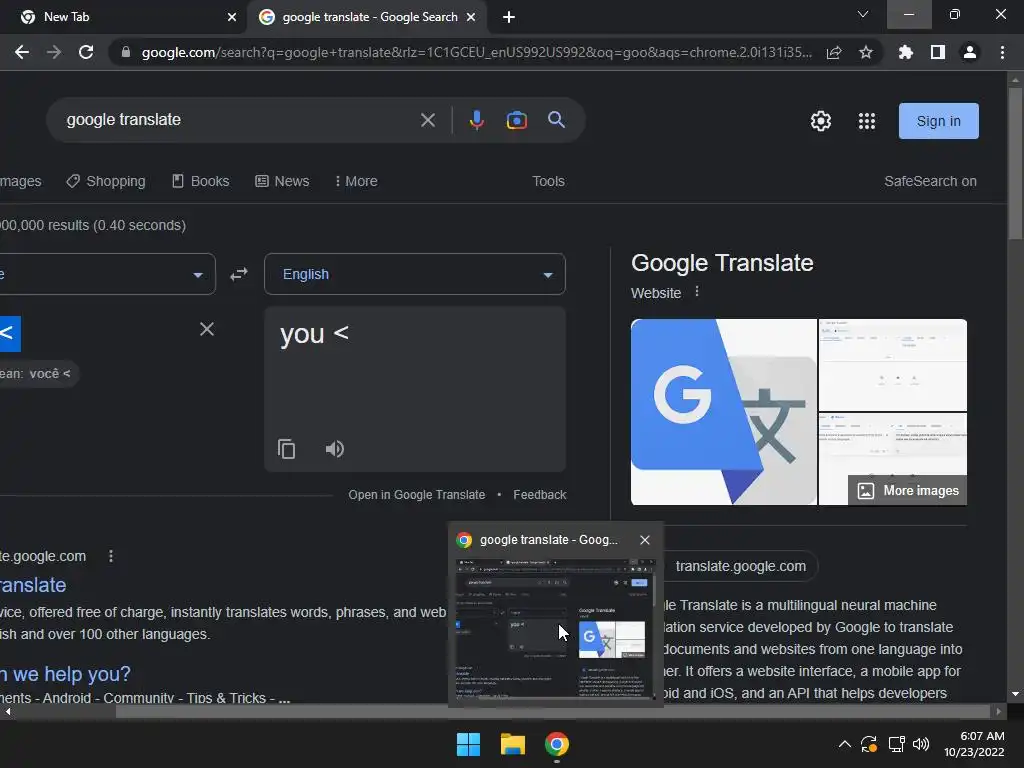This screenshot has height=768, width=1024.
Task: Open volume control in system tray
Action: tap(921, 744)
